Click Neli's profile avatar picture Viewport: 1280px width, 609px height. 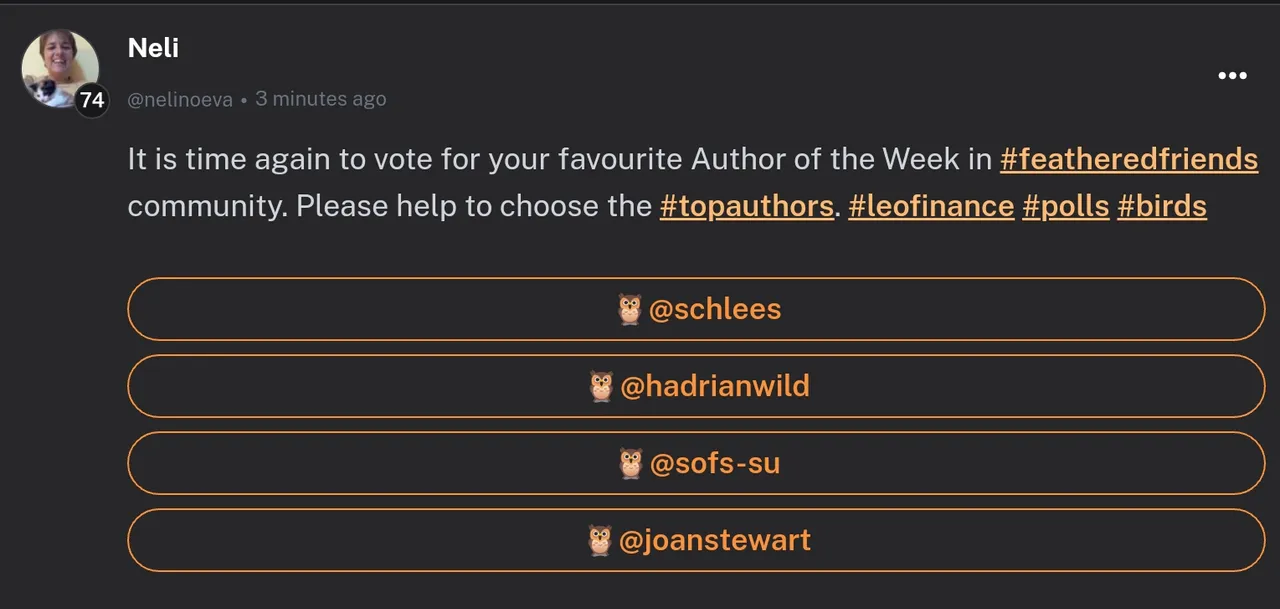point(58,65)
